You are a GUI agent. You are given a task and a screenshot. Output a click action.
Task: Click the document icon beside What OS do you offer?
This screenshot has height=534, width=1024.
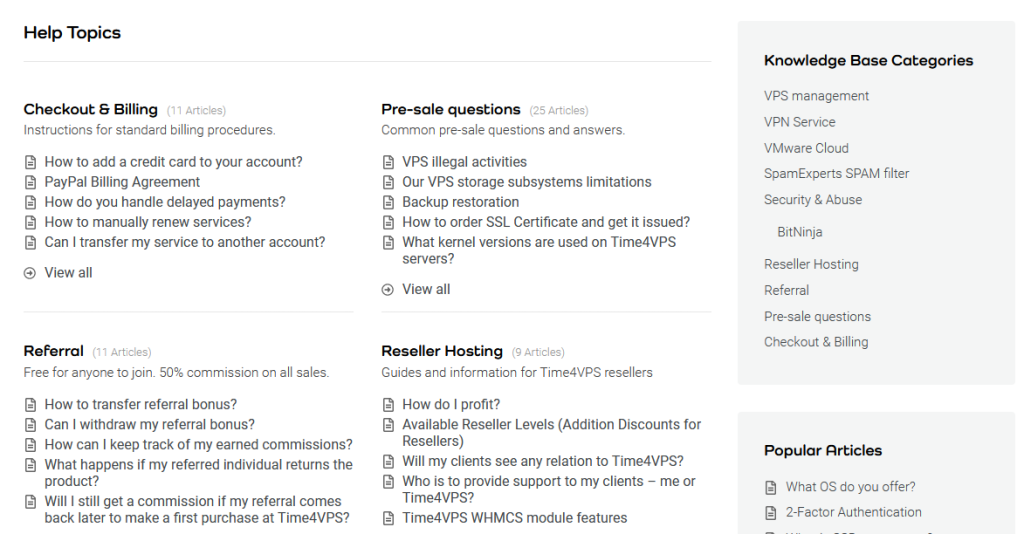(x=771, y=487)
